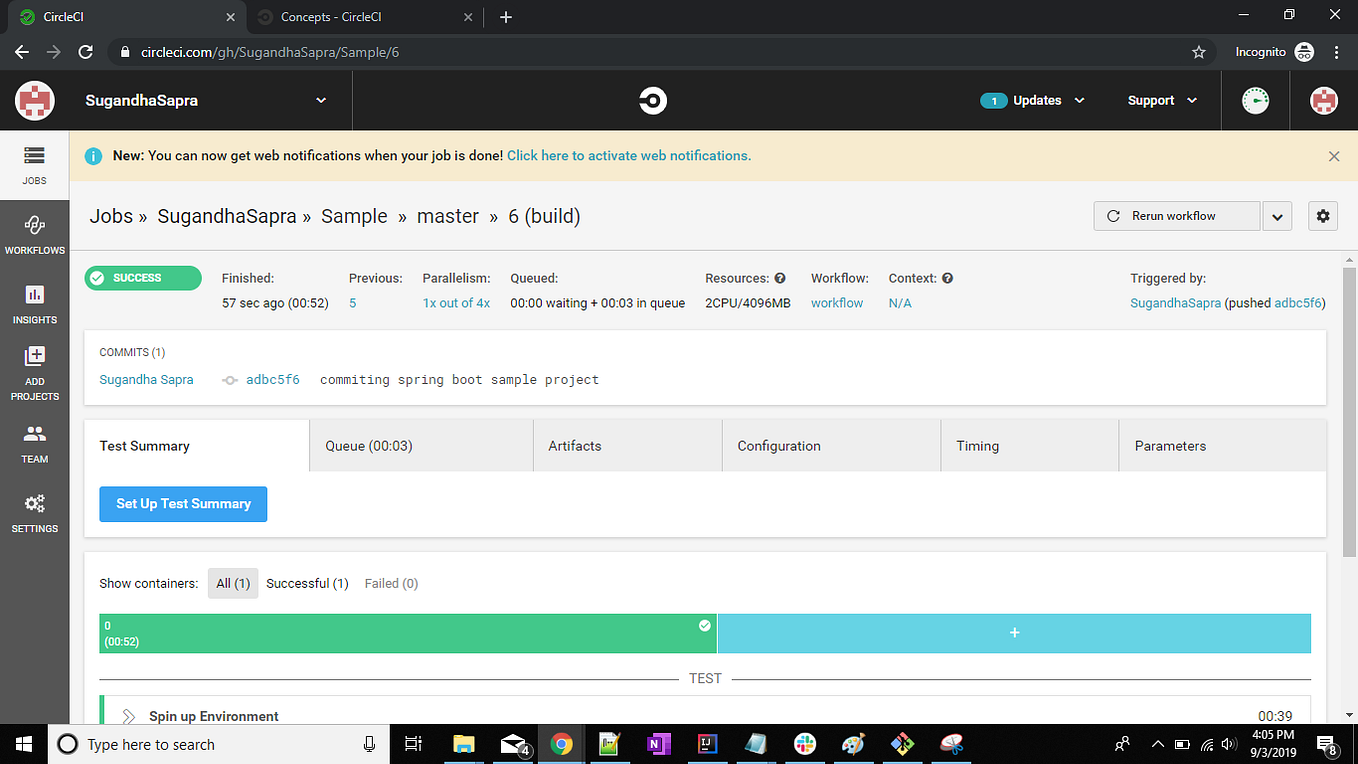Open the Timing tab

coord(977,445)
